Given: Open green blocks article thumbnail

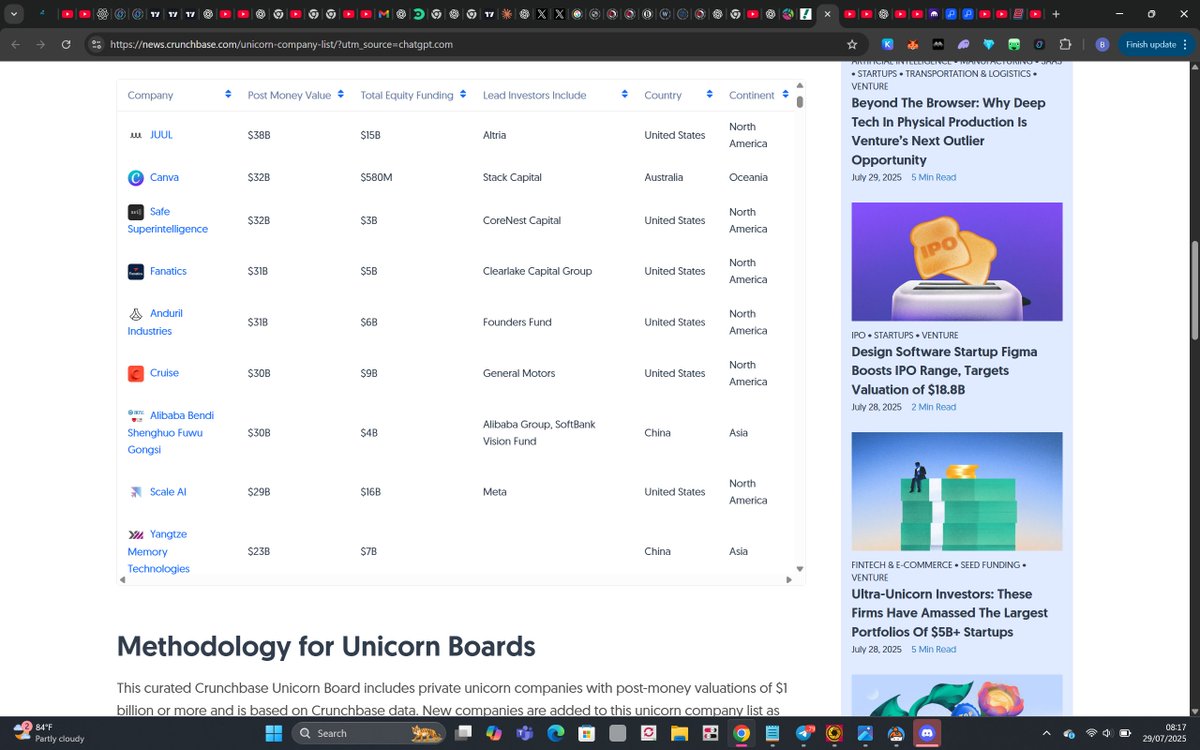Looking at the screenshot, I should click(957, 491).
